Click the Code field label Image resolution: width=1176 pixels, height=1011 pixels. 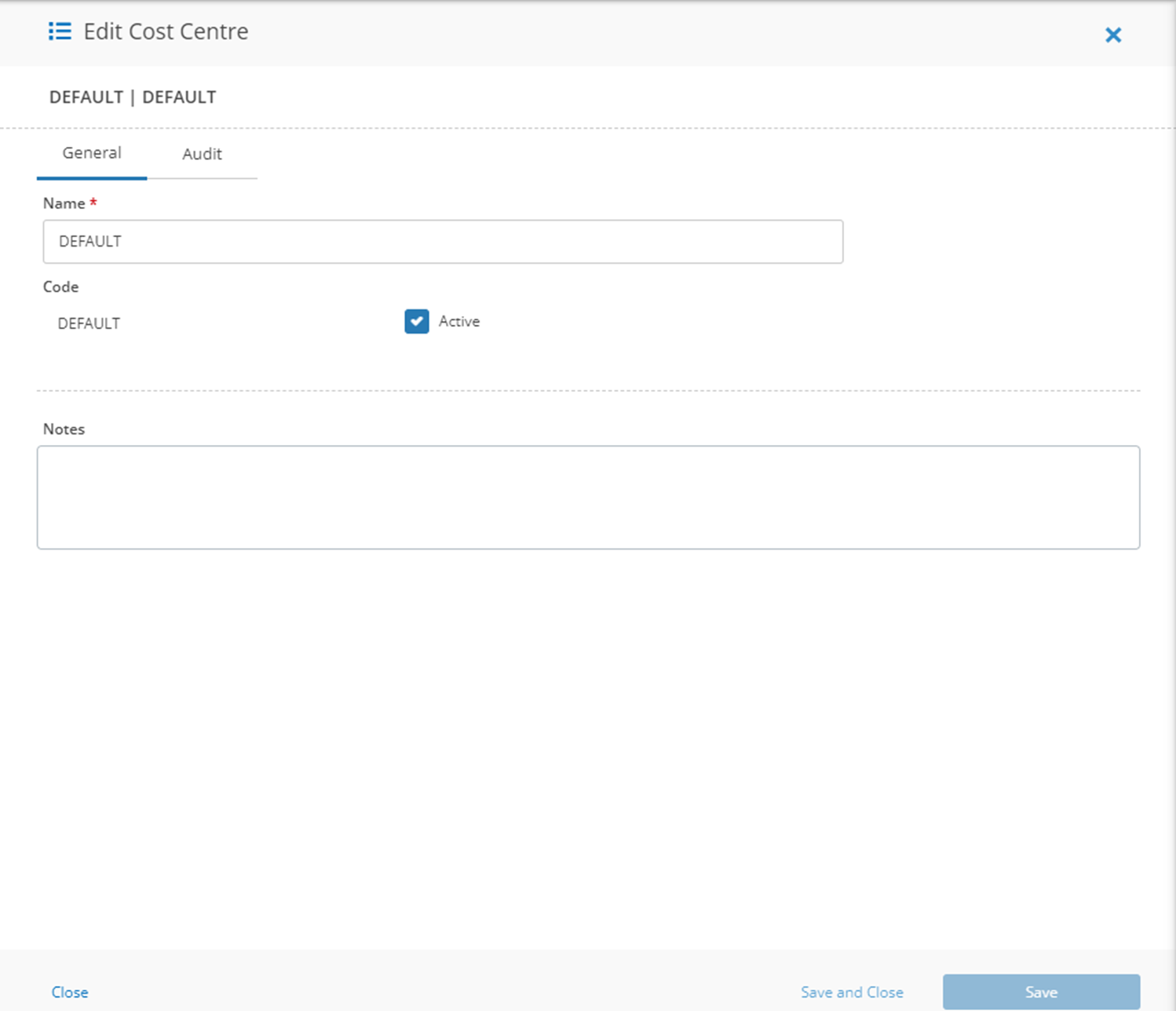pos(60,287)
